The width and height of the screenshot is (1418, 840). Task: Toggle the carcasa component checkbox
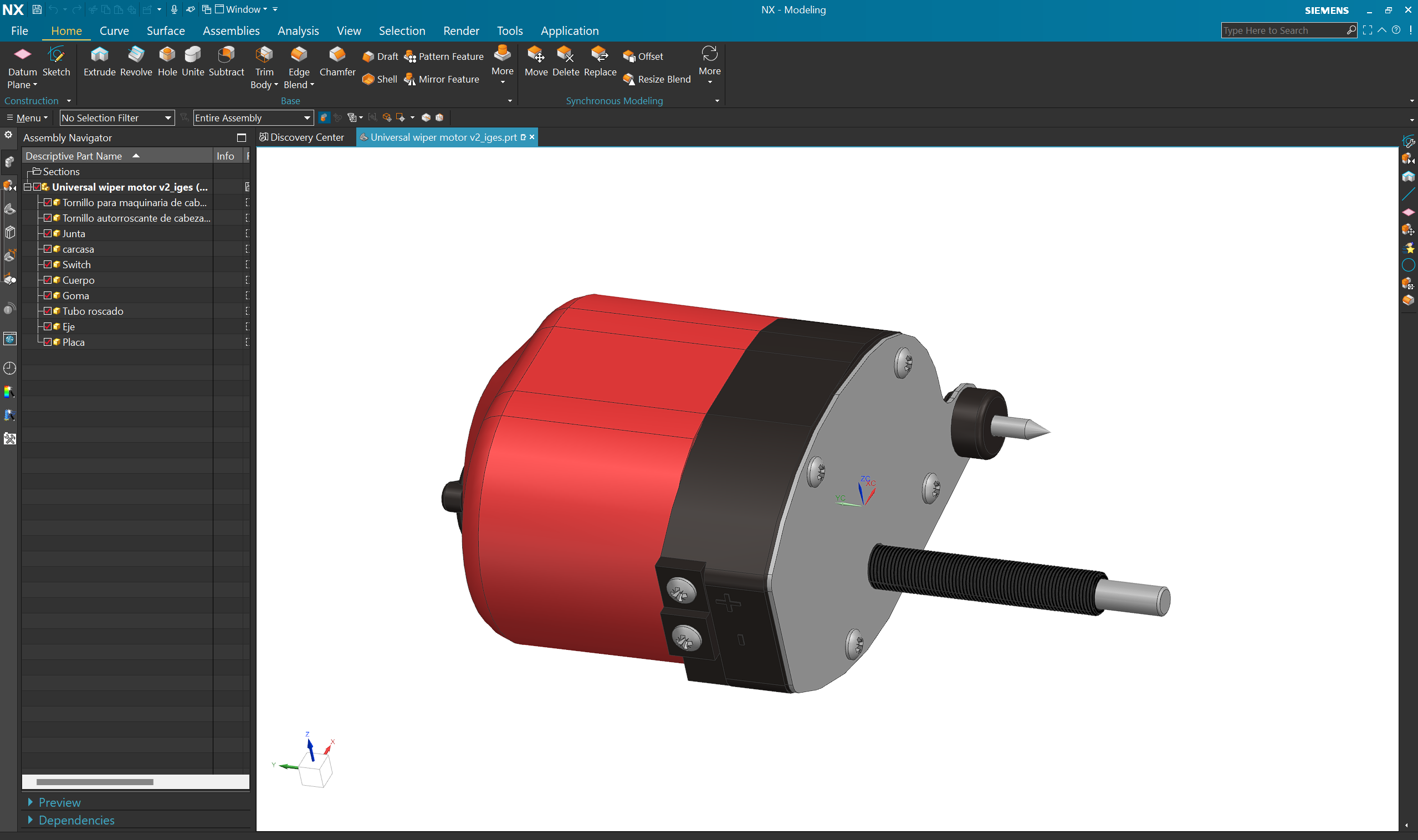point(48,249)
